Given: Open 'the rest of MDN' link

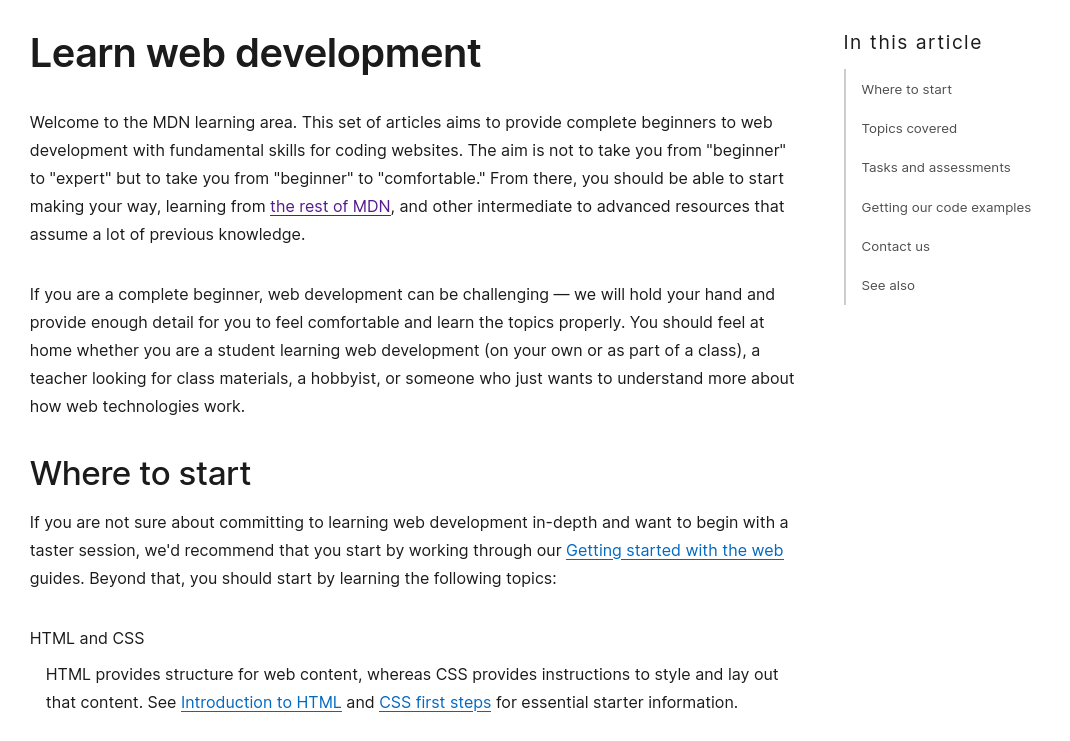Looking at the screenshot, I should (x=330, y=206).
